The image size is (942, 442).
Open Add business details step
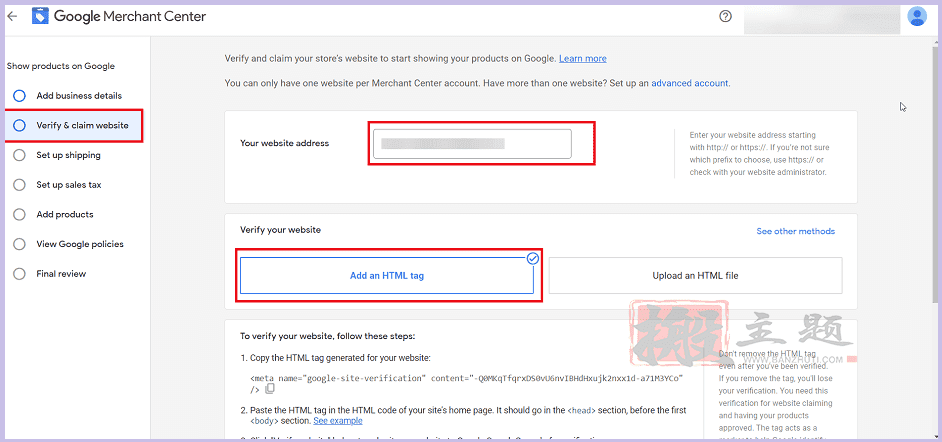click(79, 96)
